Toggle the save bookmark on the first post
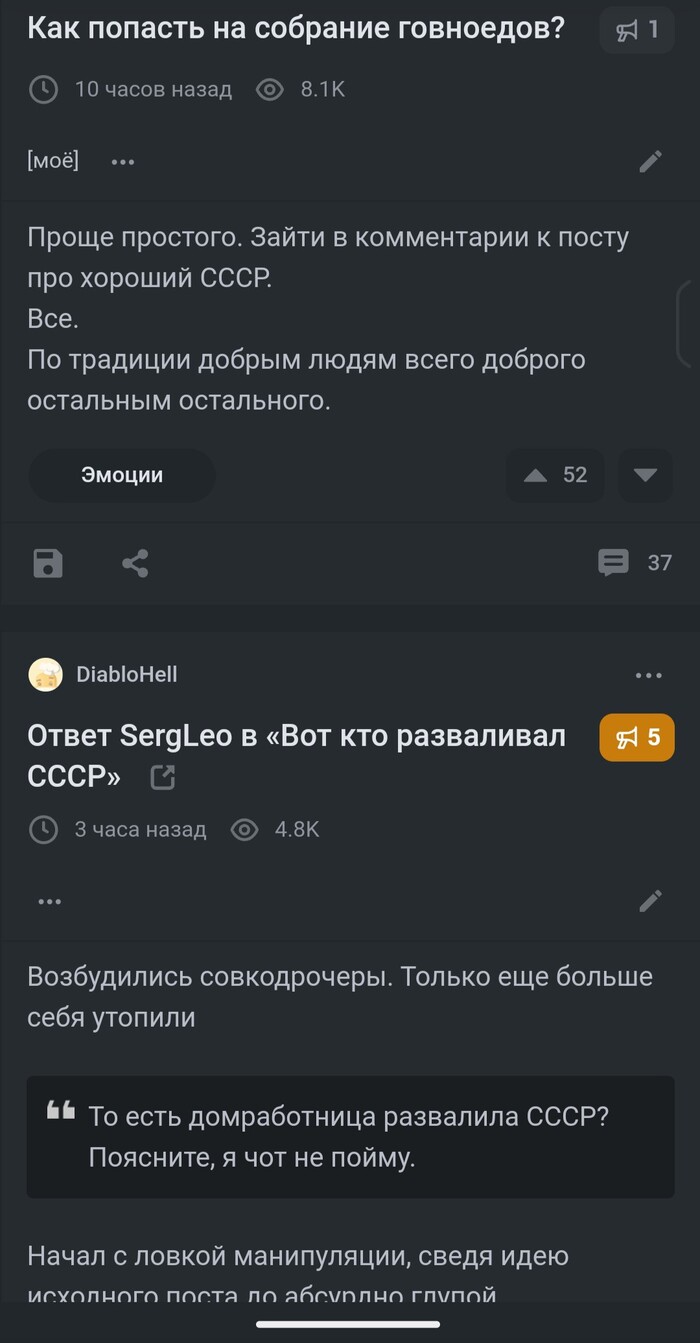This screenshot has height=1343, width=700. point(47,563)
